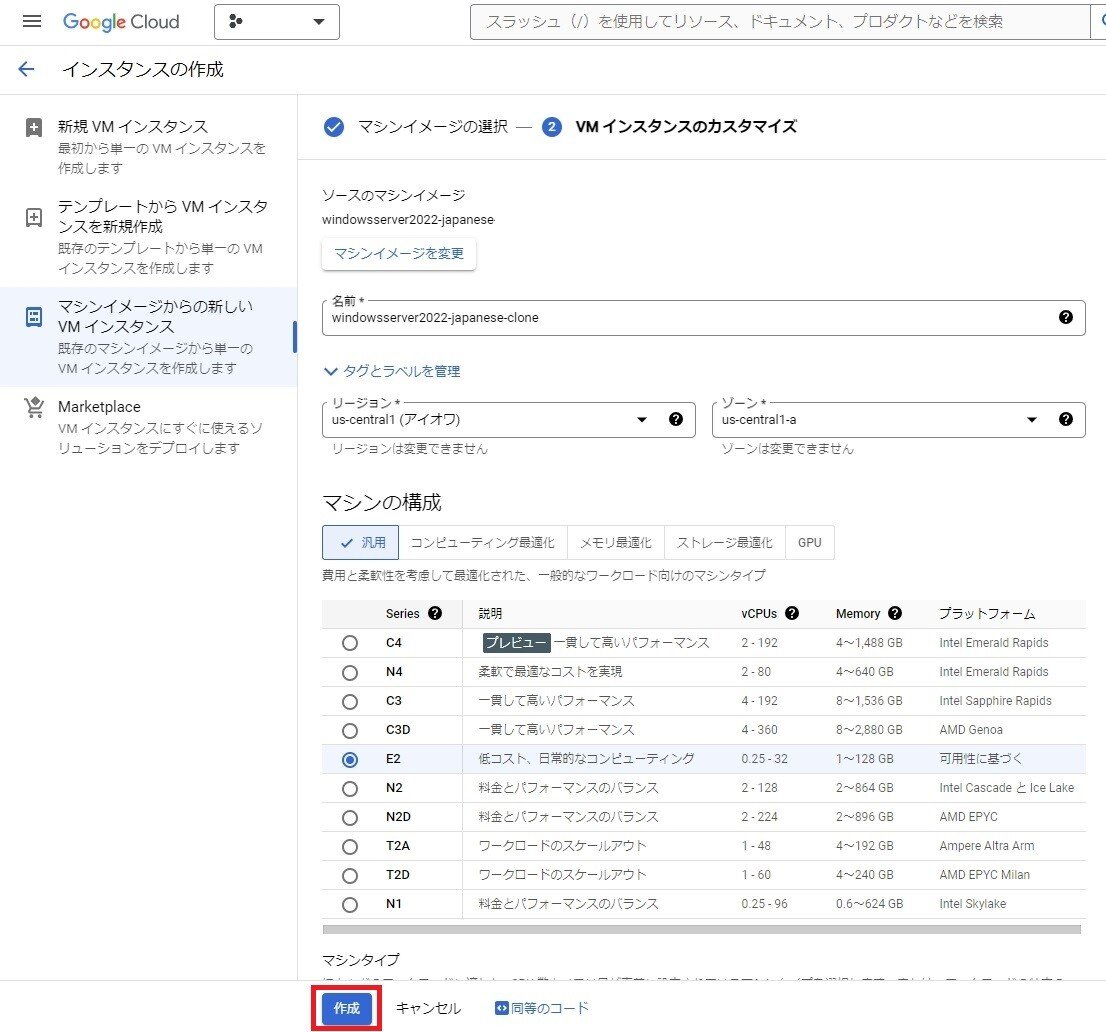This screenshot has height=1032, width=1106.
Task: Open help for the zone field
Action: (x=1066, y=420)
